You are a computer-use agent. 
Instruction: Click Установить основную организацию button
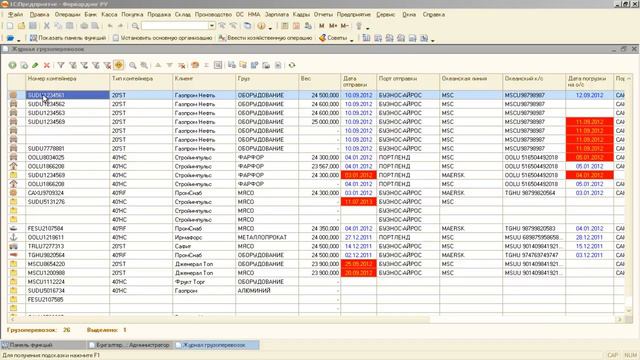click(162, 38)
